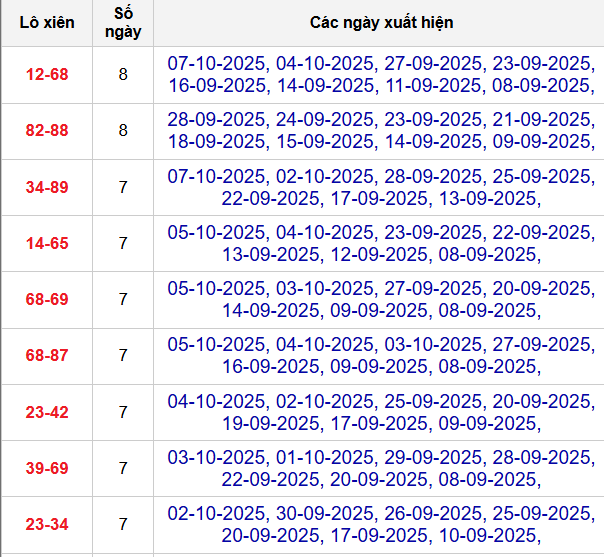Click the day count 8 for 82-88
The height and width of the screenshot is (557, 604).
(123, 131)
